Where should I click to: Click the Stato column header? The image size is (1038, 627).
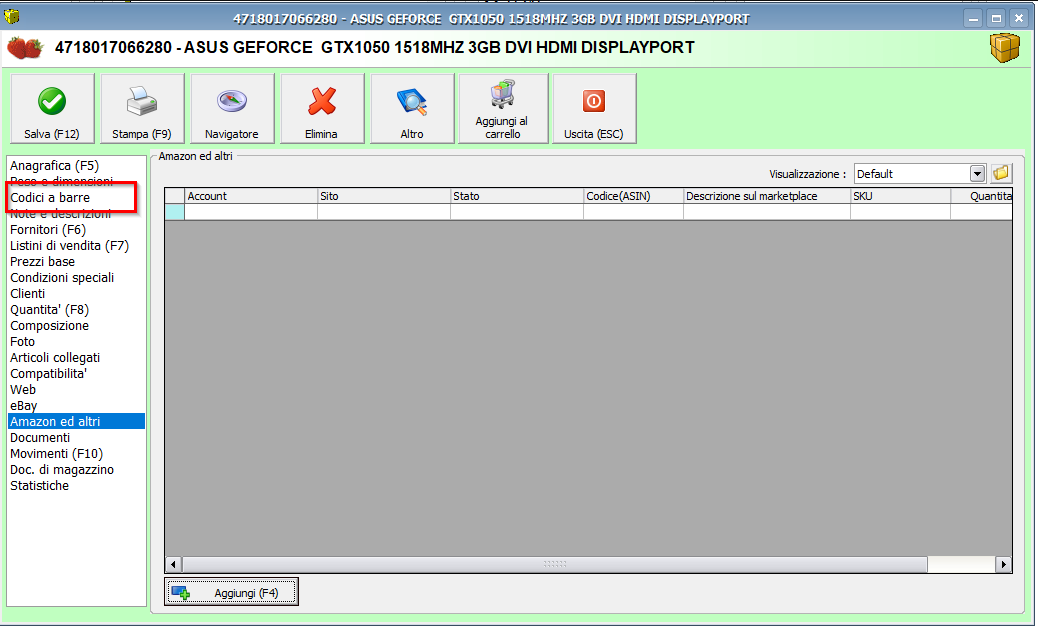(x=517, y=196)
